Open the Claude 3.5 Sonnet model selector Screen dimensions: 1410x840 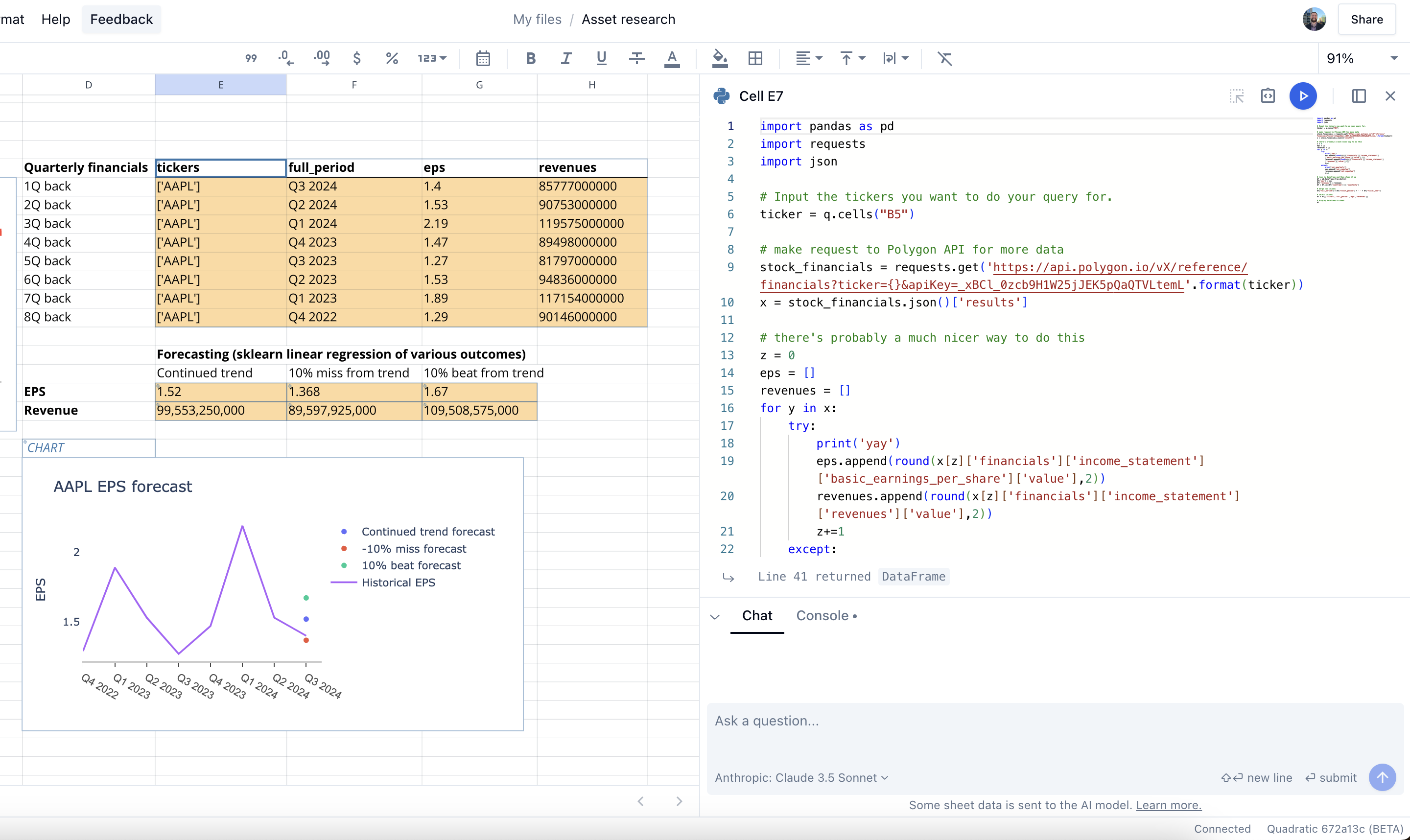coord(801,778)
